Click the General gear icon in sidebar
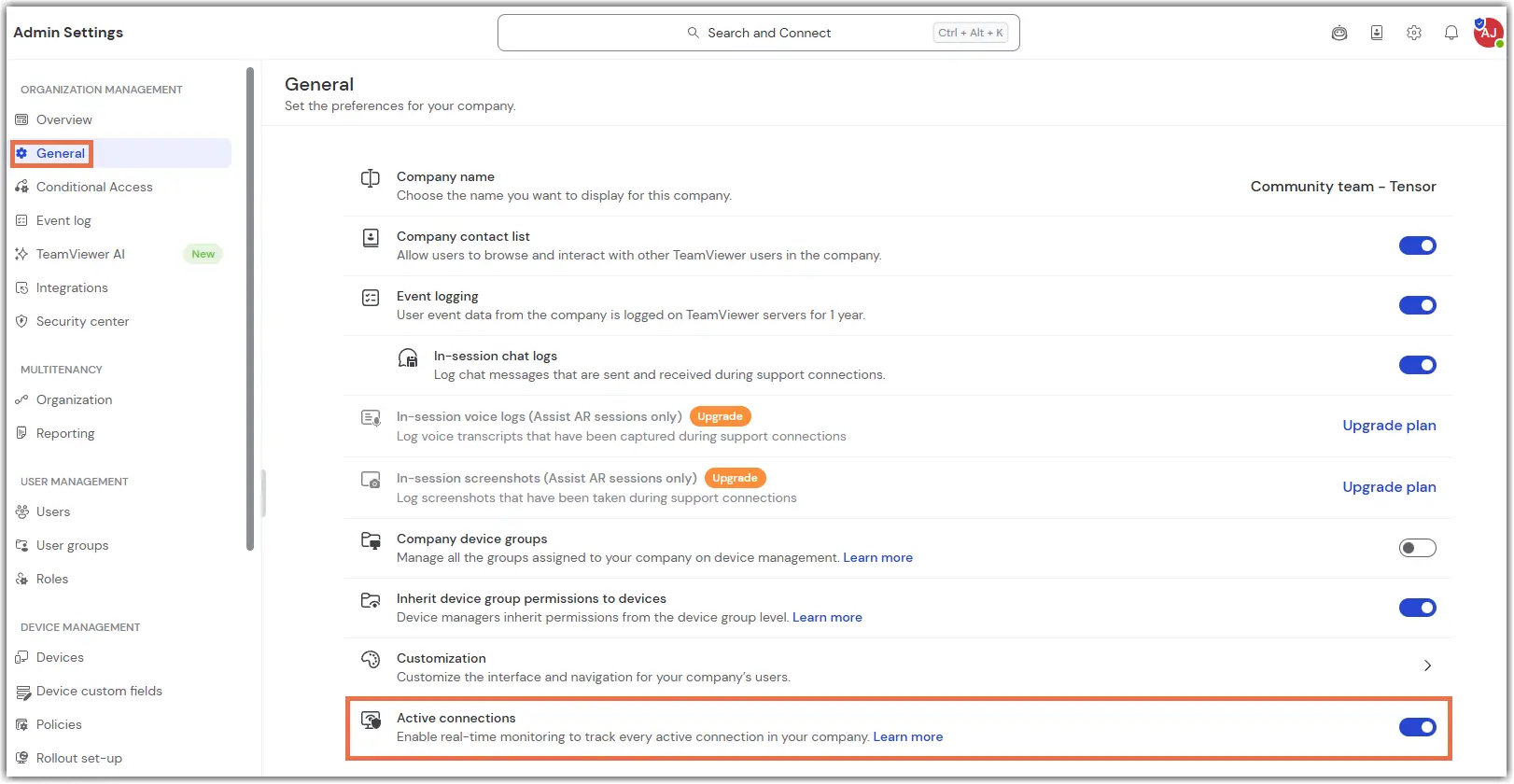Screen dimensions: 1514x784 pyautogui.click(x=21, y=153)
